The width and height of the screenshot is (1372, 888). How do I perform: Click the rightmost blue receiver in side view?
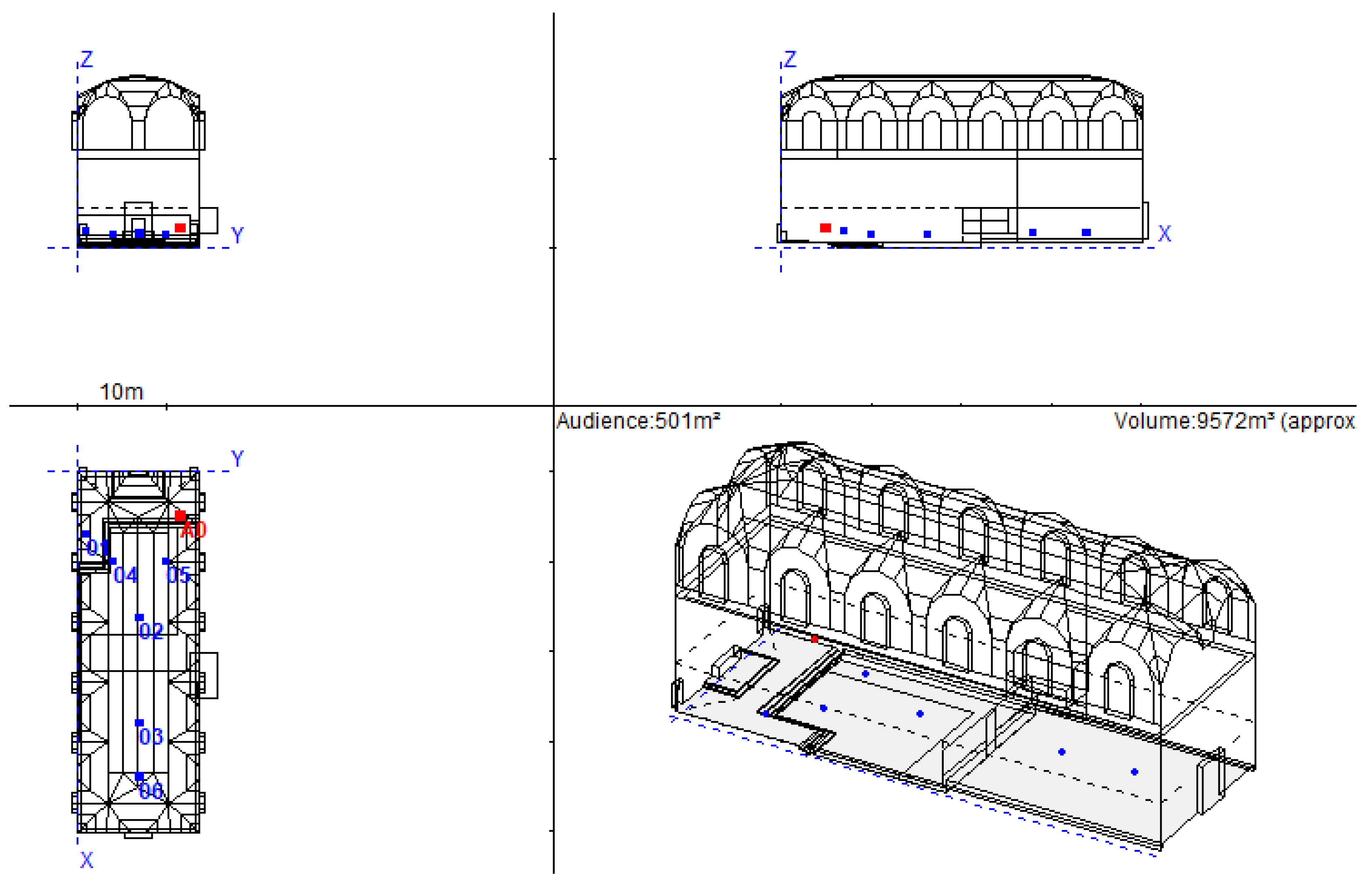point(1086,232)
